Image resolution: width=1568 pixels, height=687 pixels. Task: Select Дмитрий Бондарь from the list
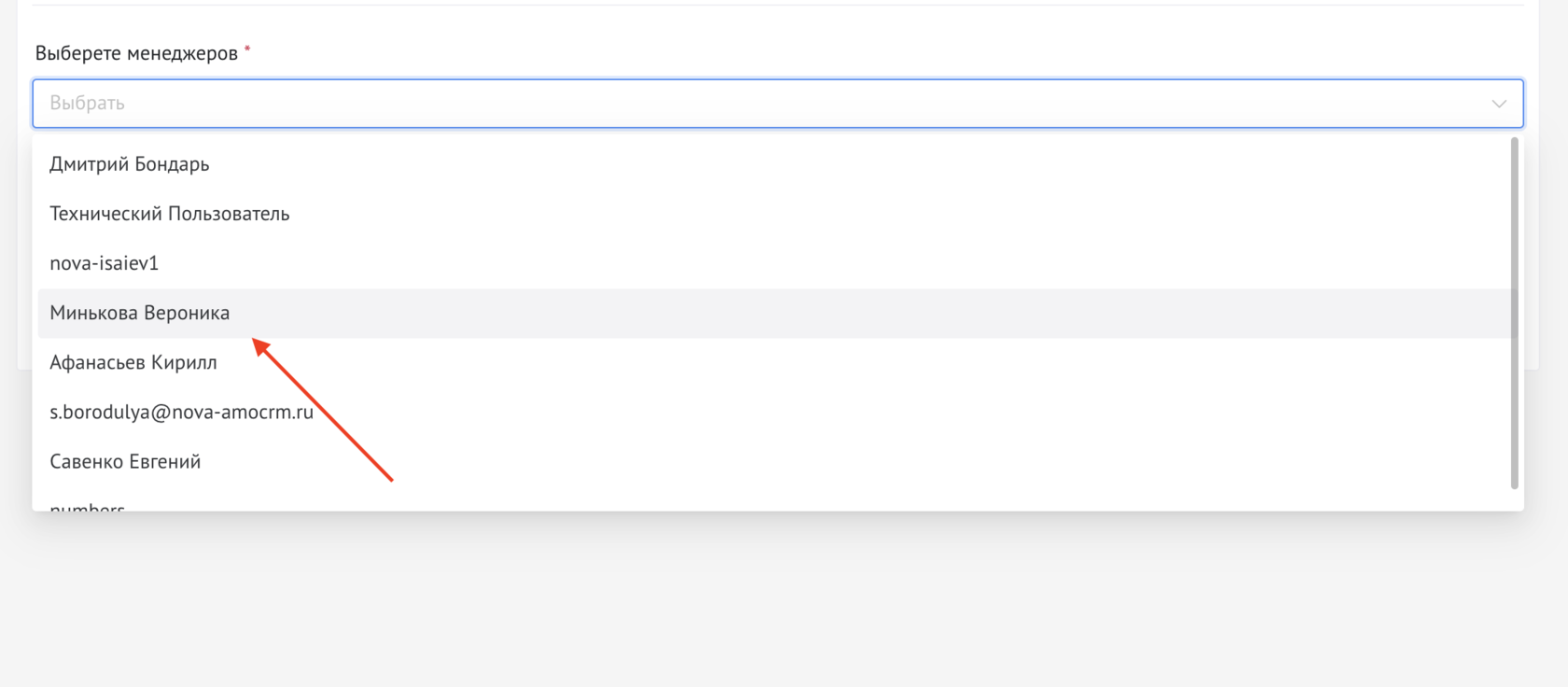click(x=130, y=164)
